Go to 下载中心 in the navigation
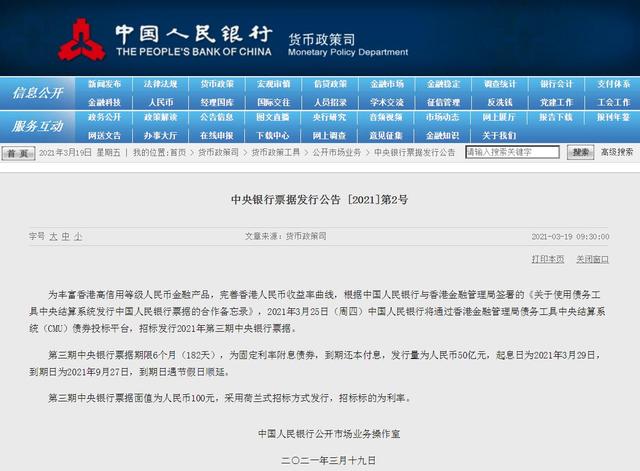Viewport: 640px width, 471px height. (x=273, y=134)
